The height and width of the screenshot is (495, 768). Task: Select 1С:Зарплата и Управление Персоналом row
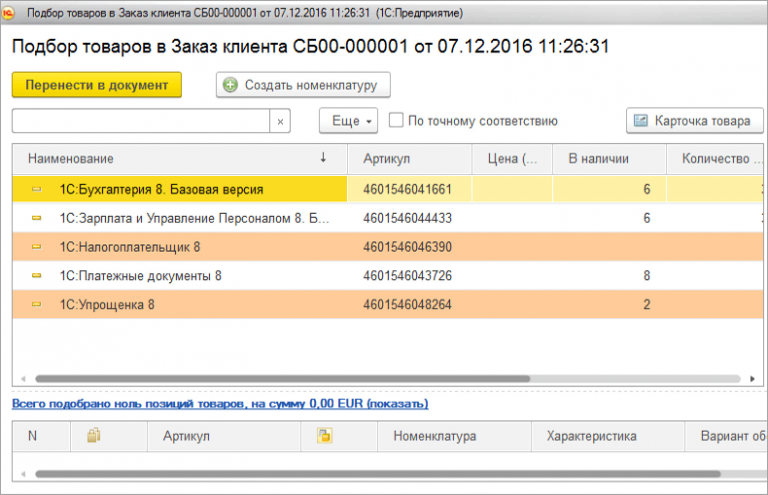(180, 217)
